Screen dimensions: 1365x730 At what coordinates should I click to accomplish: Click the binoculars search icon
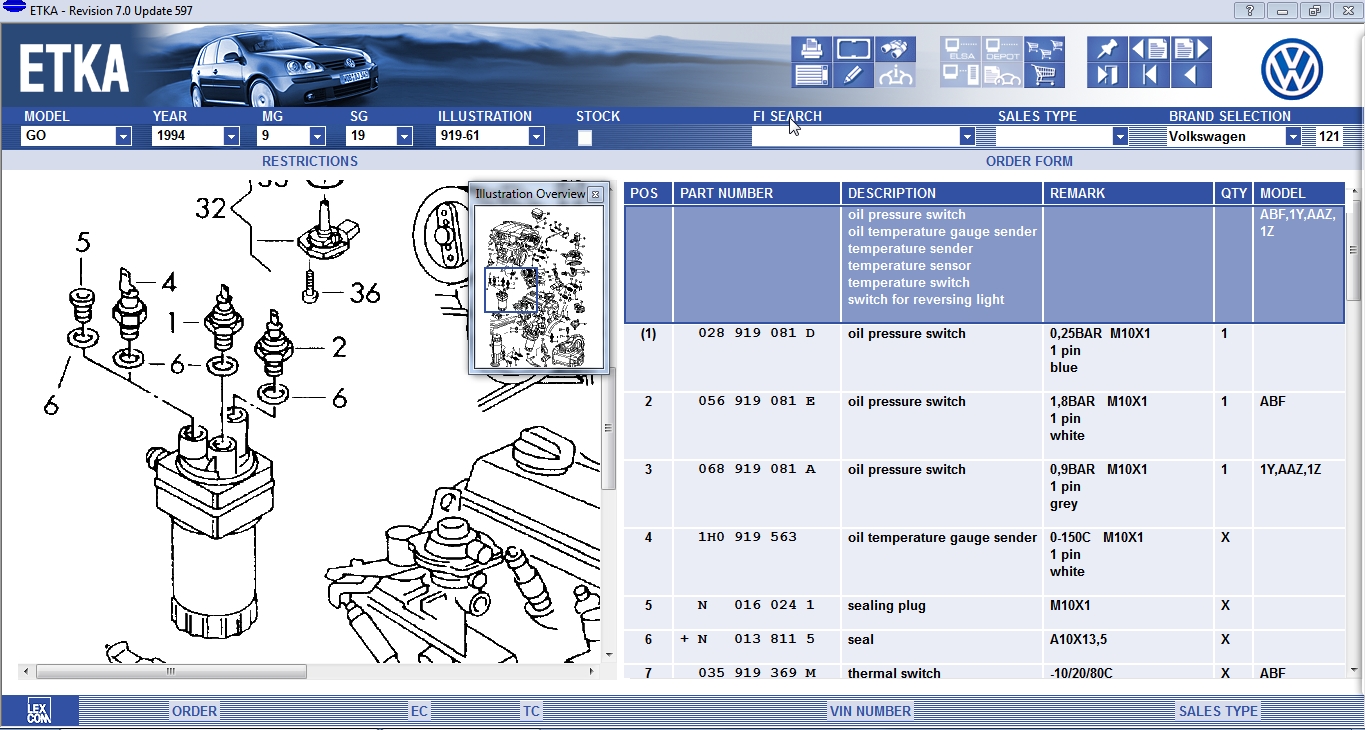(895, 49)
